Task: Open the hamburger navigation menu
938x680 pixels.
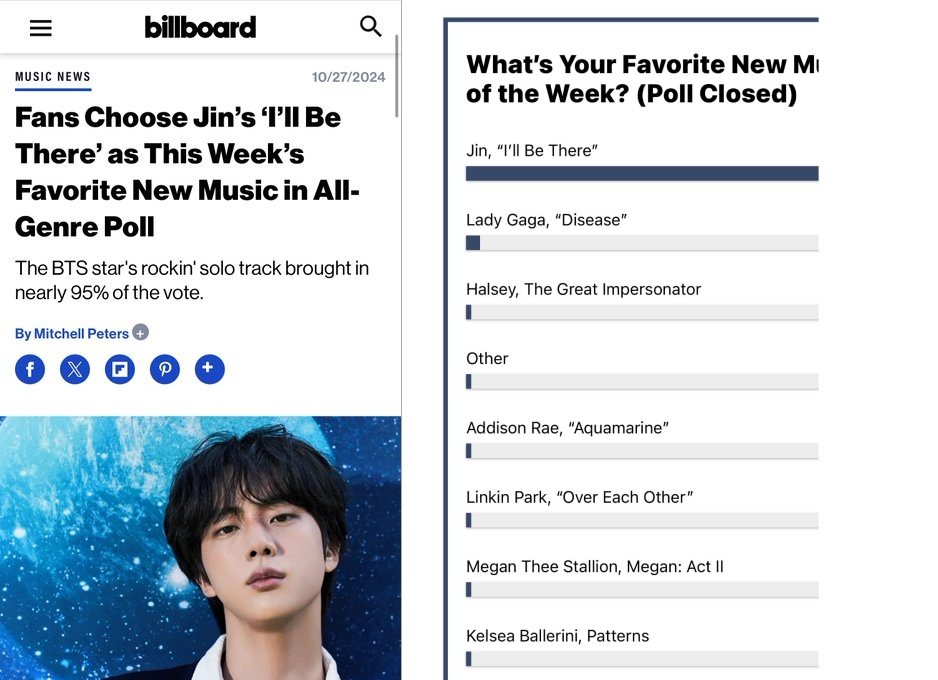Action: pyautogui.click(x=41, y=28)
